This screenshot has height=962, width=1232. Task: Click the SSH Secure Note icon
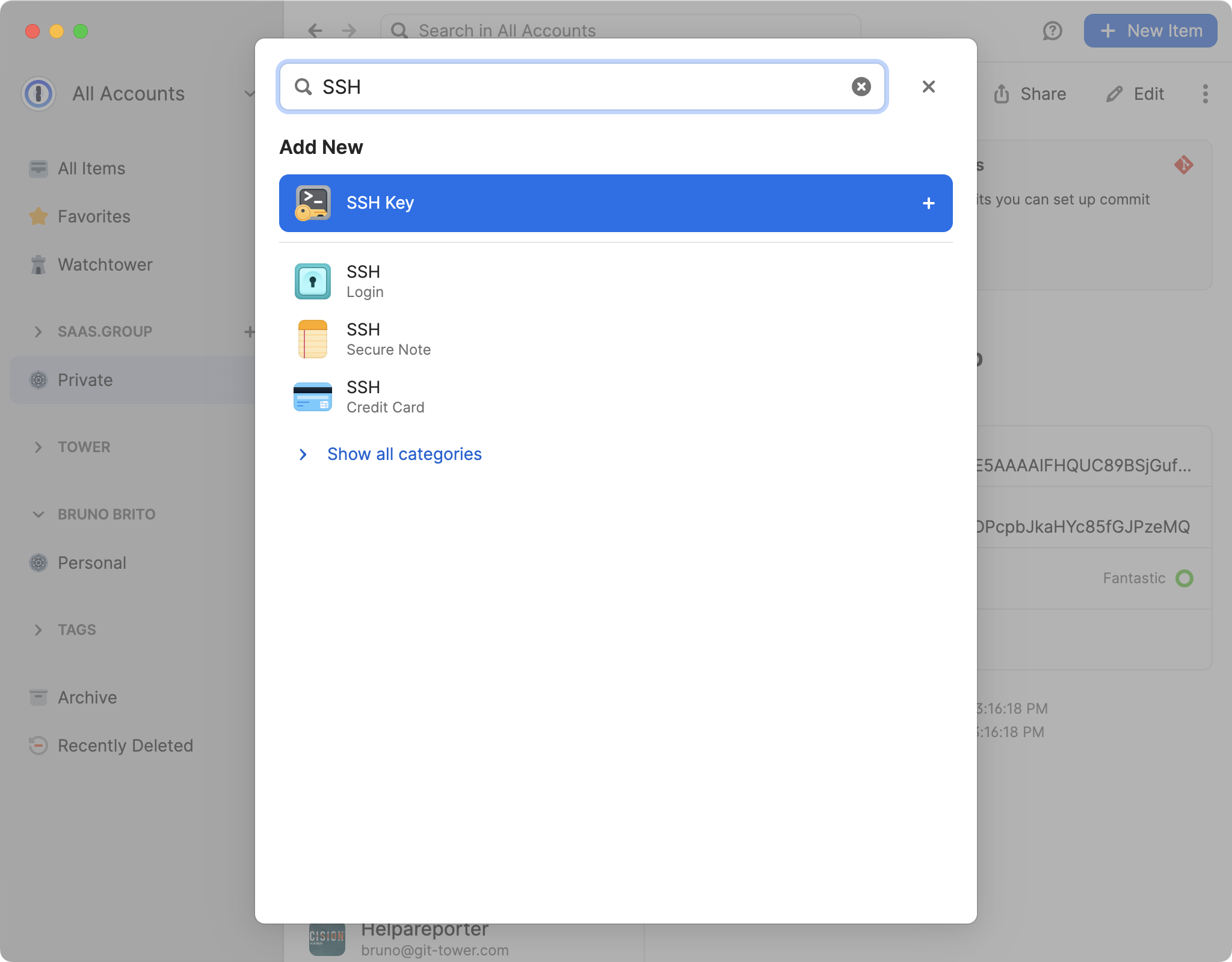tap(313, 339)
